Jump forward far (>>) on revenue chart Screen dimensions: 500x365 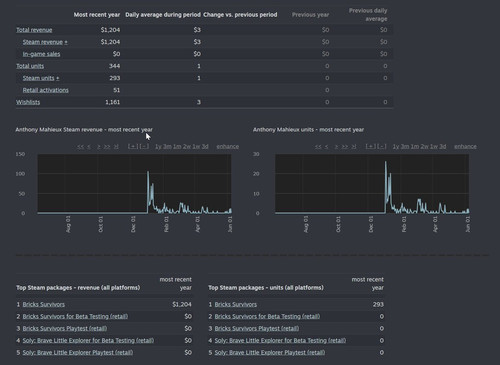point(107,147)
